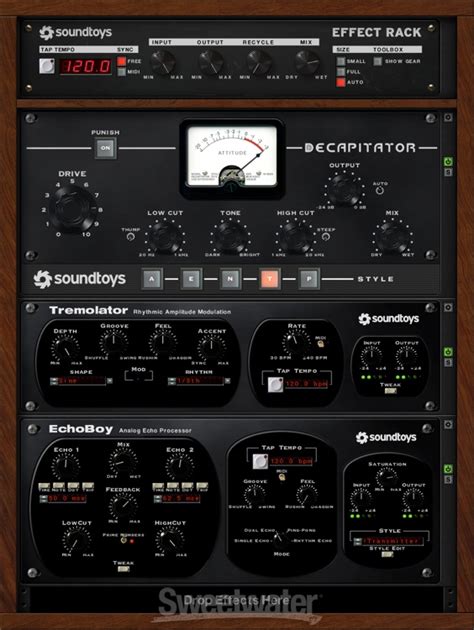The width and height of the screenshot is (474, 630).
Task: Toggle the Tremolator MIDI lock switch
Action: tap(320, 344)
